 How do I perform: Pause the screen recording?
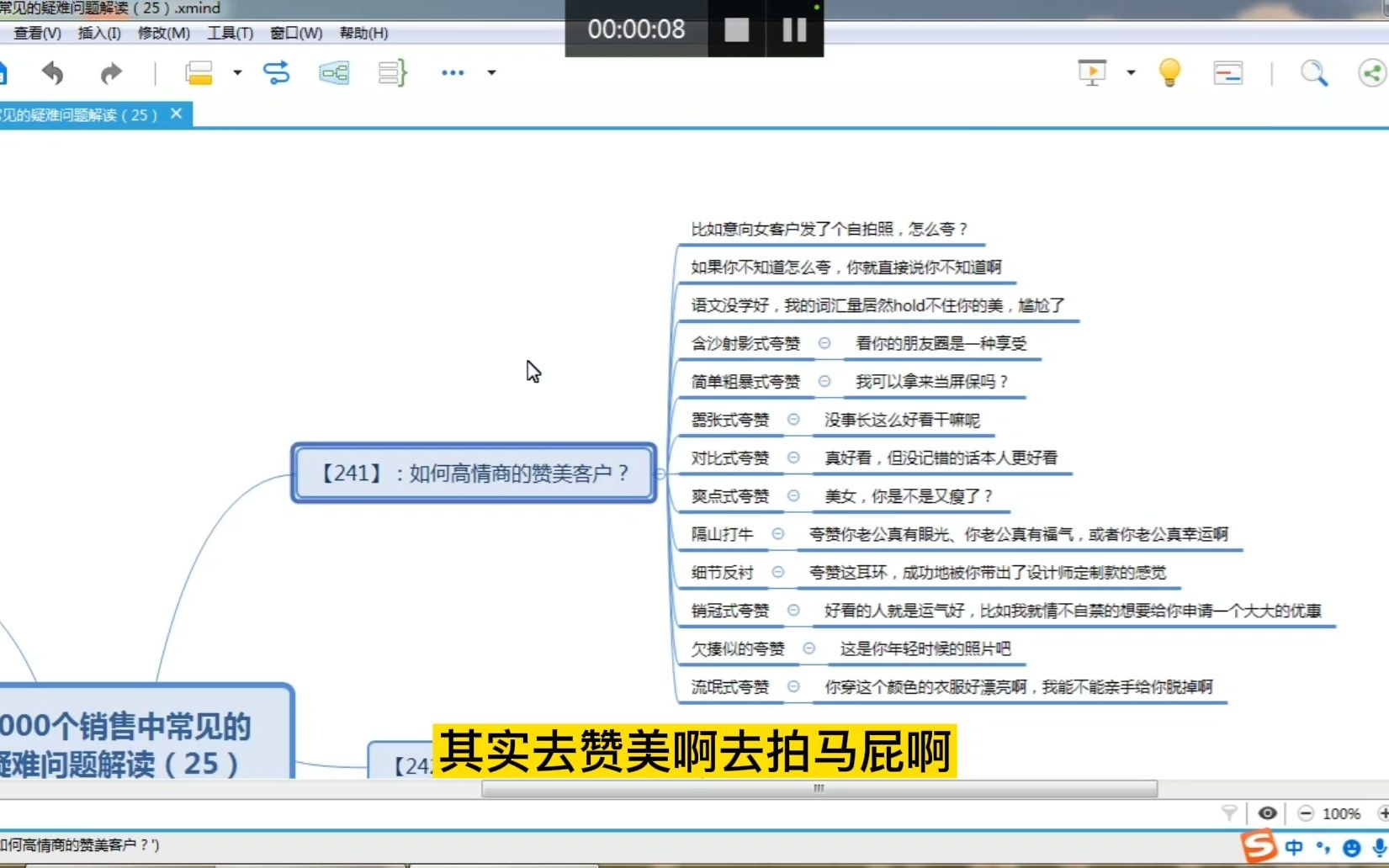click(794, 29)
